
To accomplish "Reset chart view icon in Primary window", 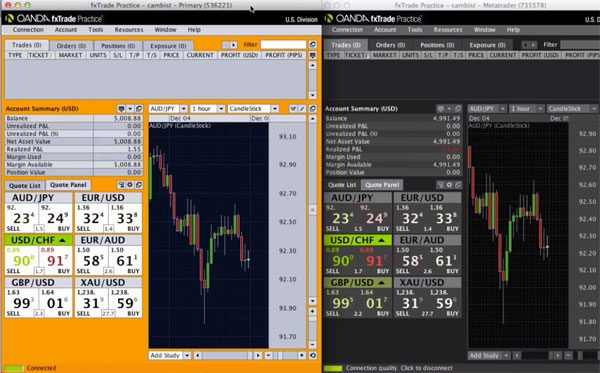I will (313, 355).
